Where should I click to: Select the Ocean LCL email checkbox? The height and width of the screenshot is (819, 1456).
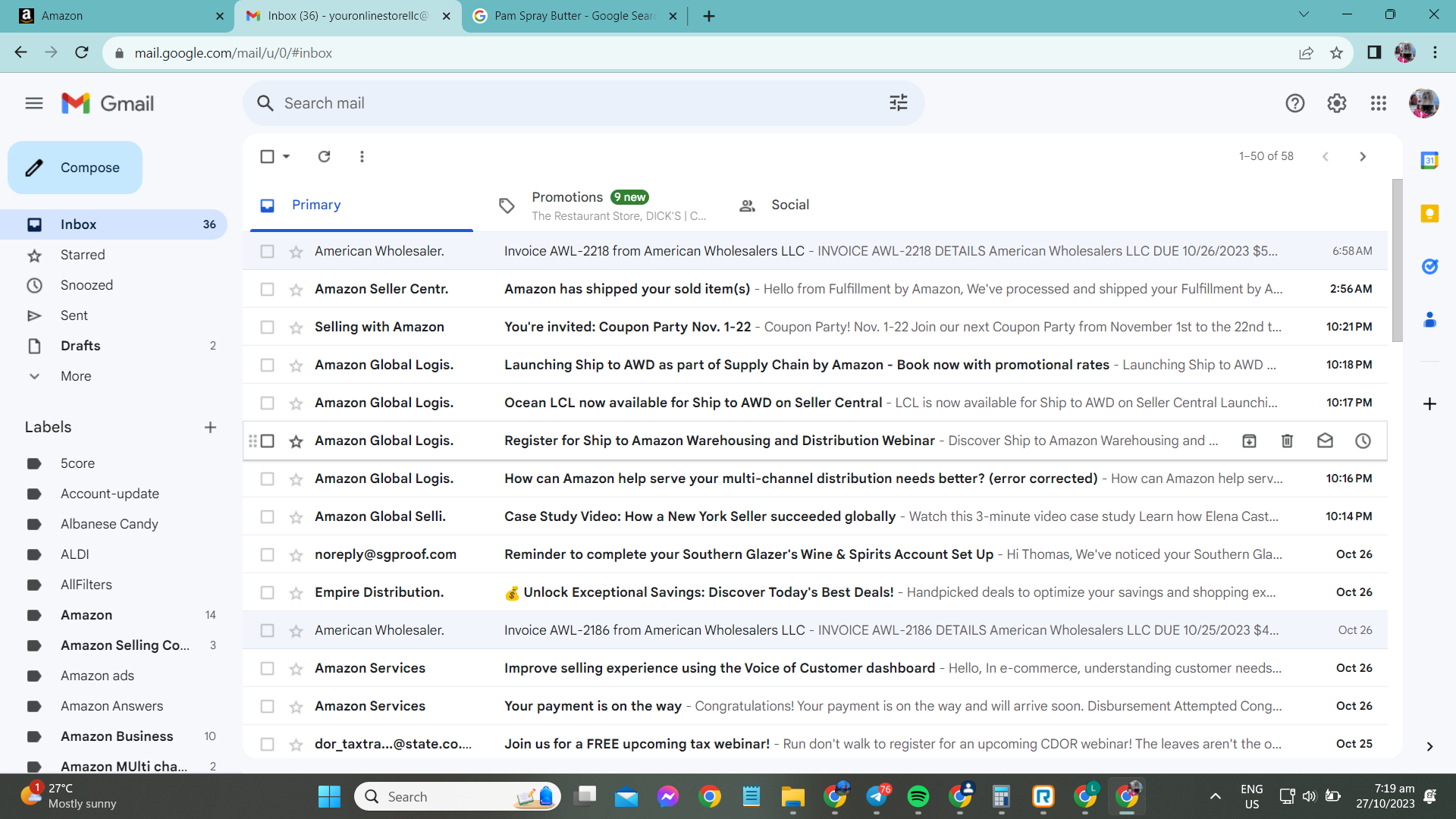tap(267, 403)
